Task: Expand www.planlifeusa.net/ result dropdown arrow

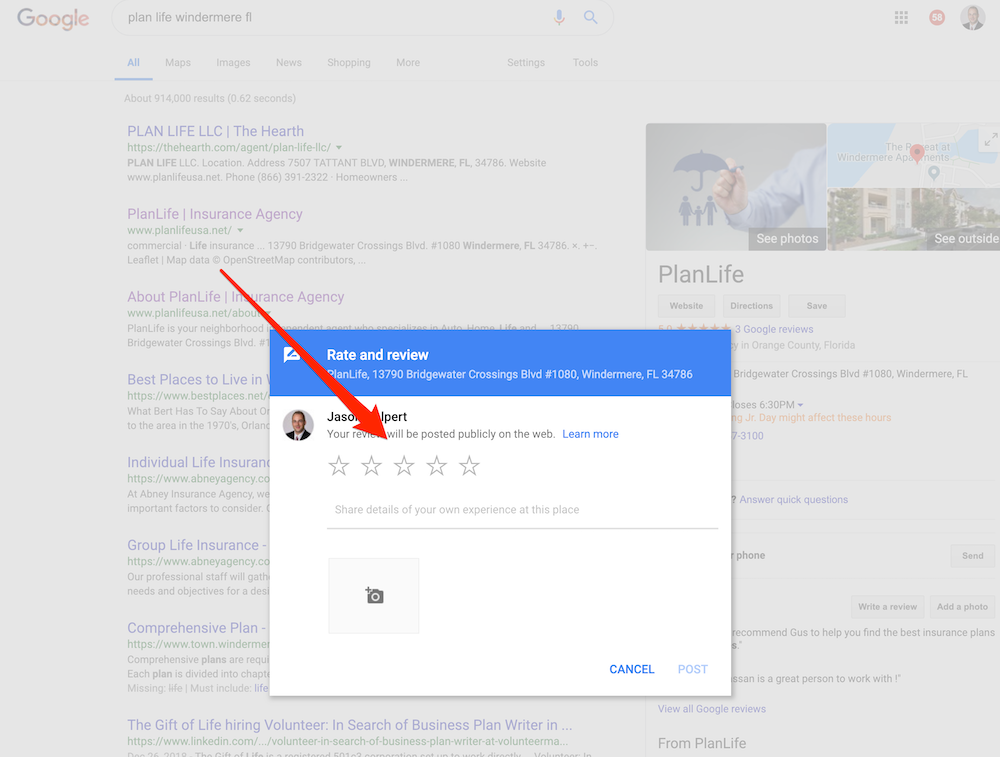Action: pyautogui.click(x=240, y=230)
